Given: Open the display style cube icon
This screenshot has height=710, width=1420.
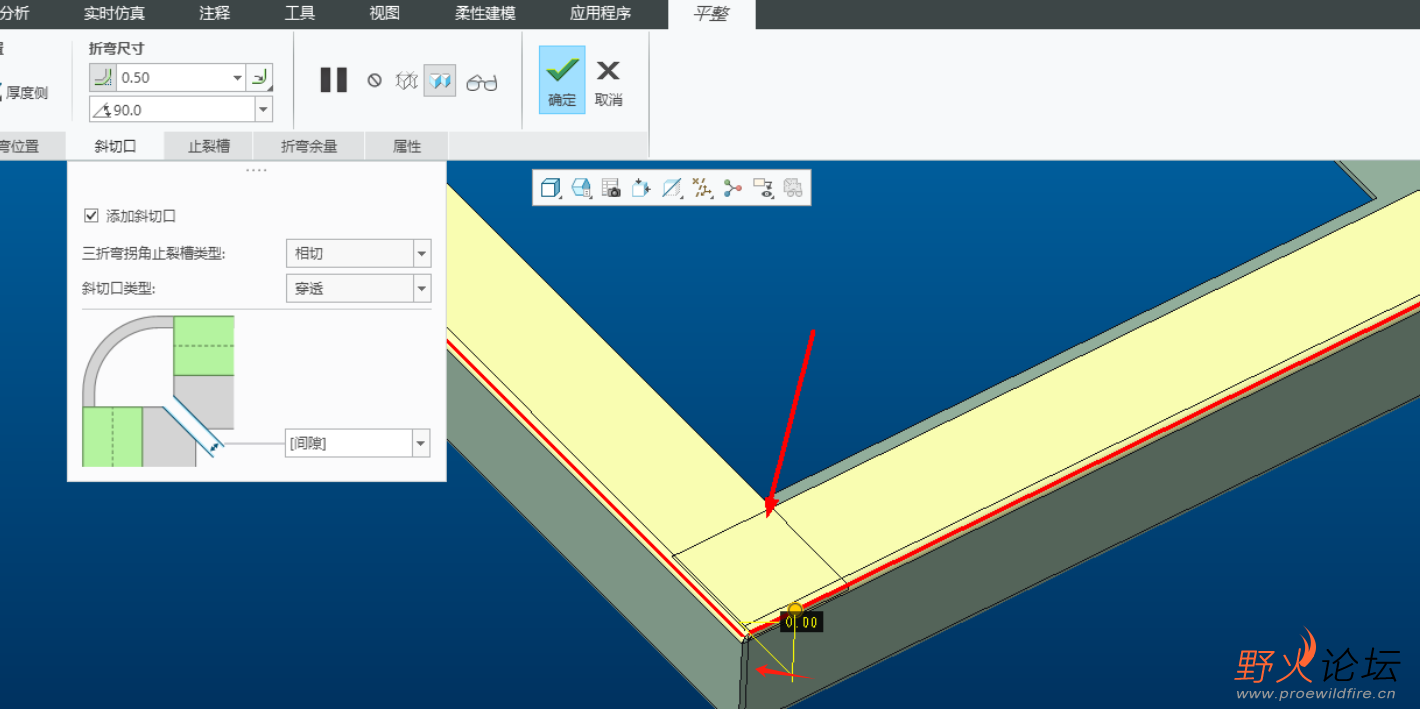Looking at the screenshot, I should pos(550,187).
